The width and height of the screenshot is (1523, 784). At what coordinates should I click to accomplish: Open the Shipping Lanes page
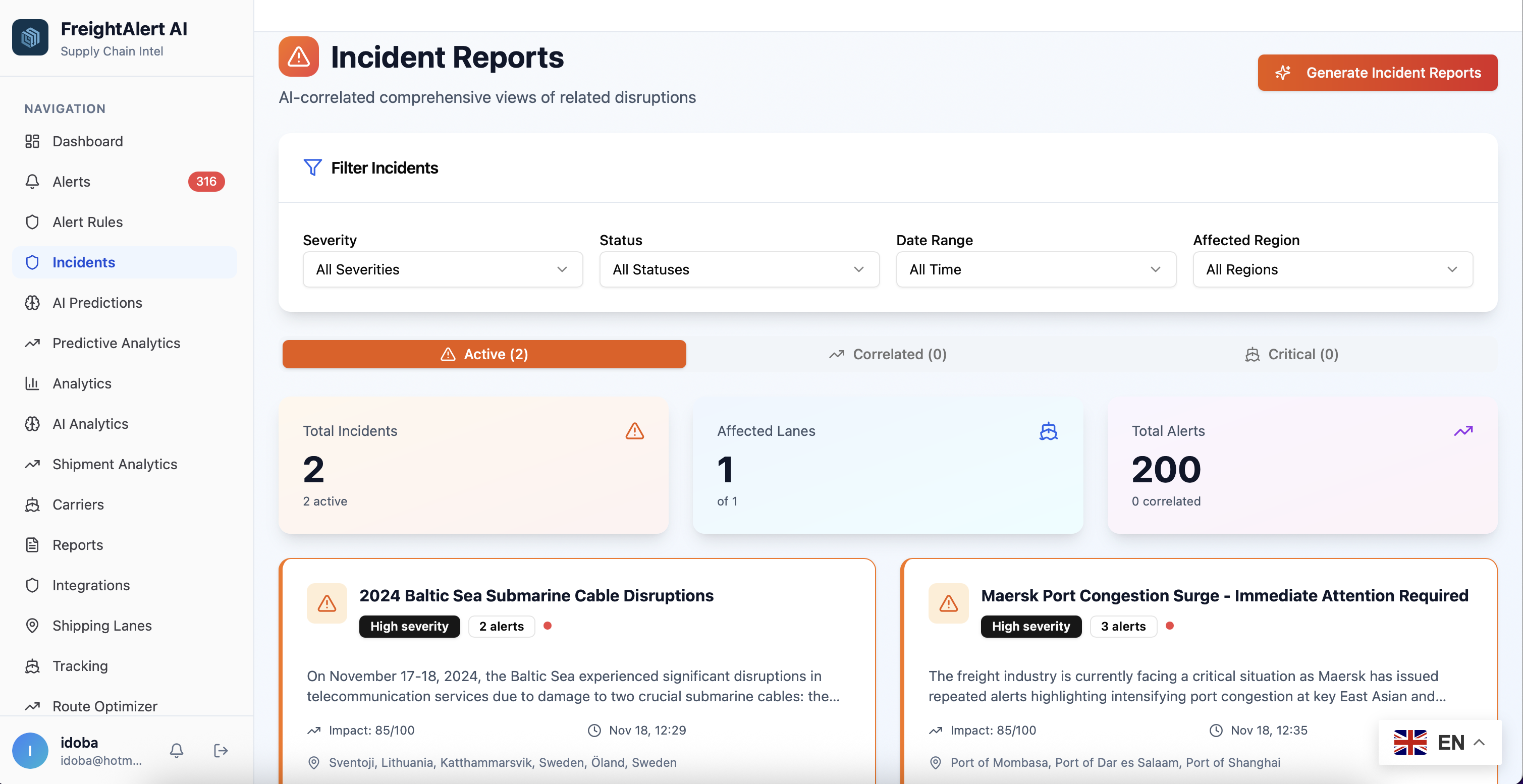[102, 625]
